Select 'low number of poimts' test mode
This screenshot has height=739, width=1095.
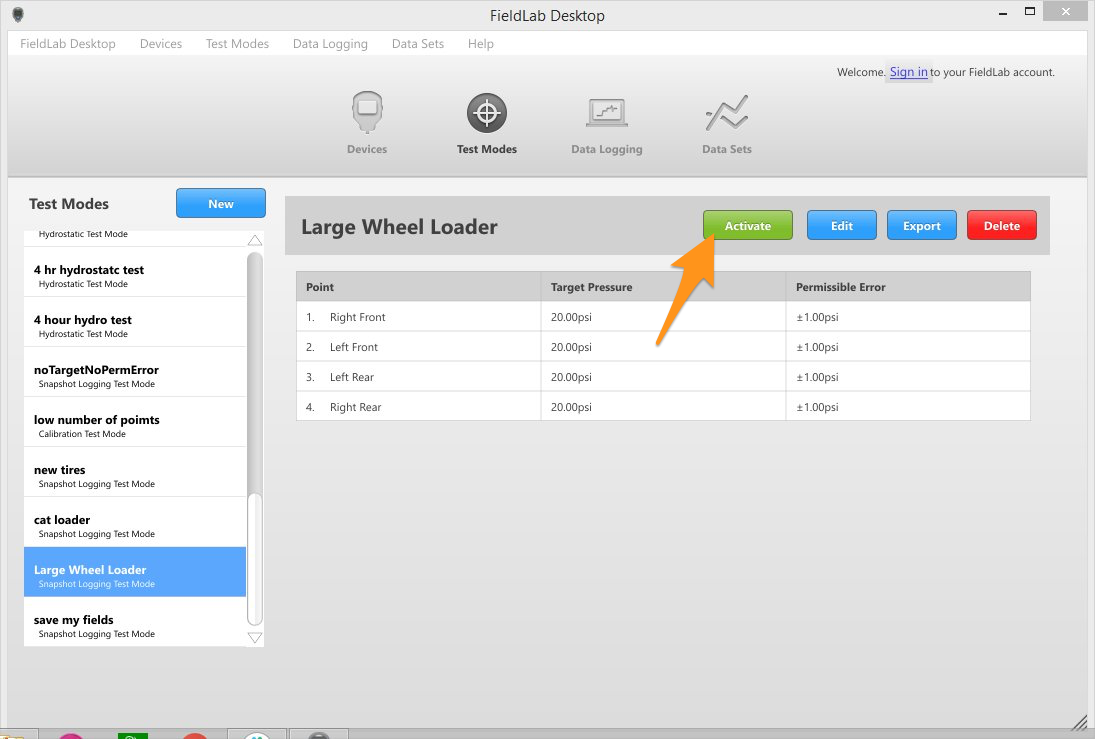(135, 422)
